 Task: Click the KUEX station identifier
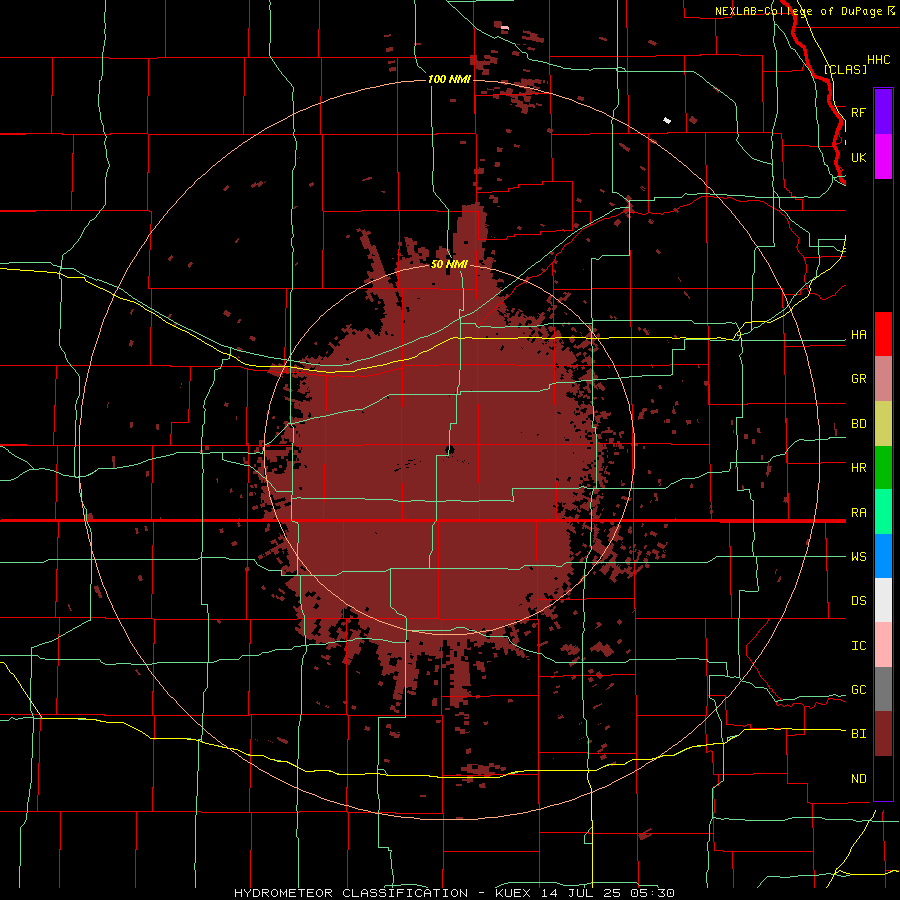pos(515,893)
